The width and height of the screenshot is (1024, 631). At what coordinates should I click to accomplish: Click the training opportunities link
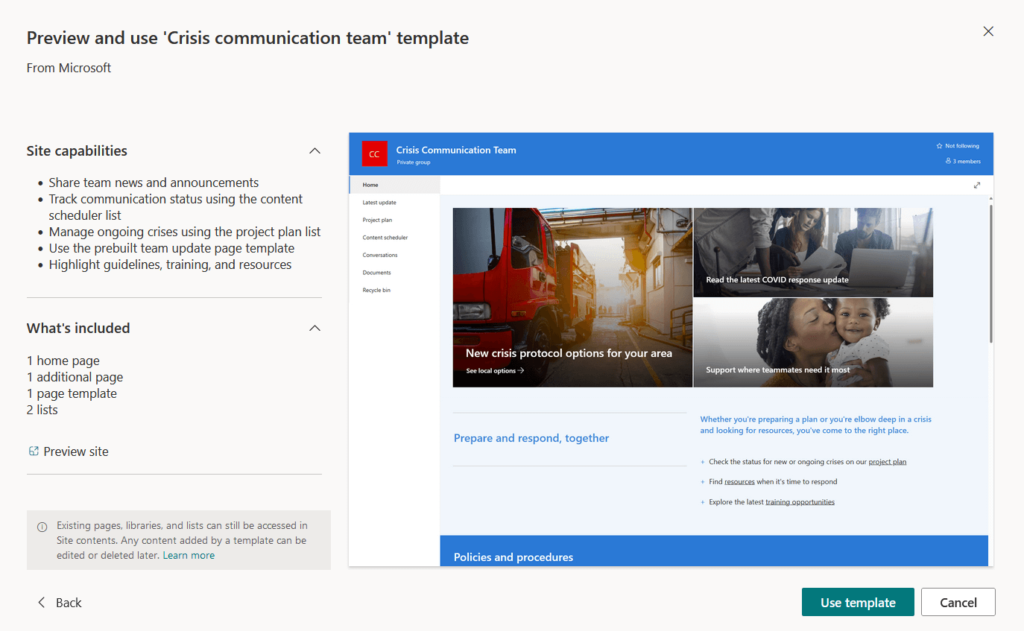coord(800,502)
